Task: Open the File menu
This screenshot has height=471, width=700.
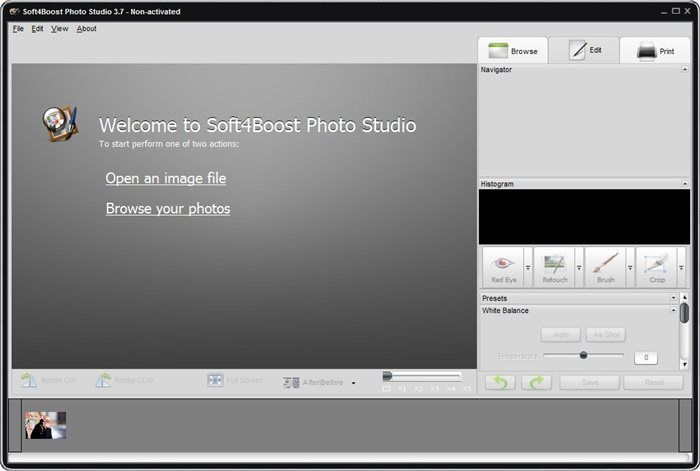Action: point(18,29)
